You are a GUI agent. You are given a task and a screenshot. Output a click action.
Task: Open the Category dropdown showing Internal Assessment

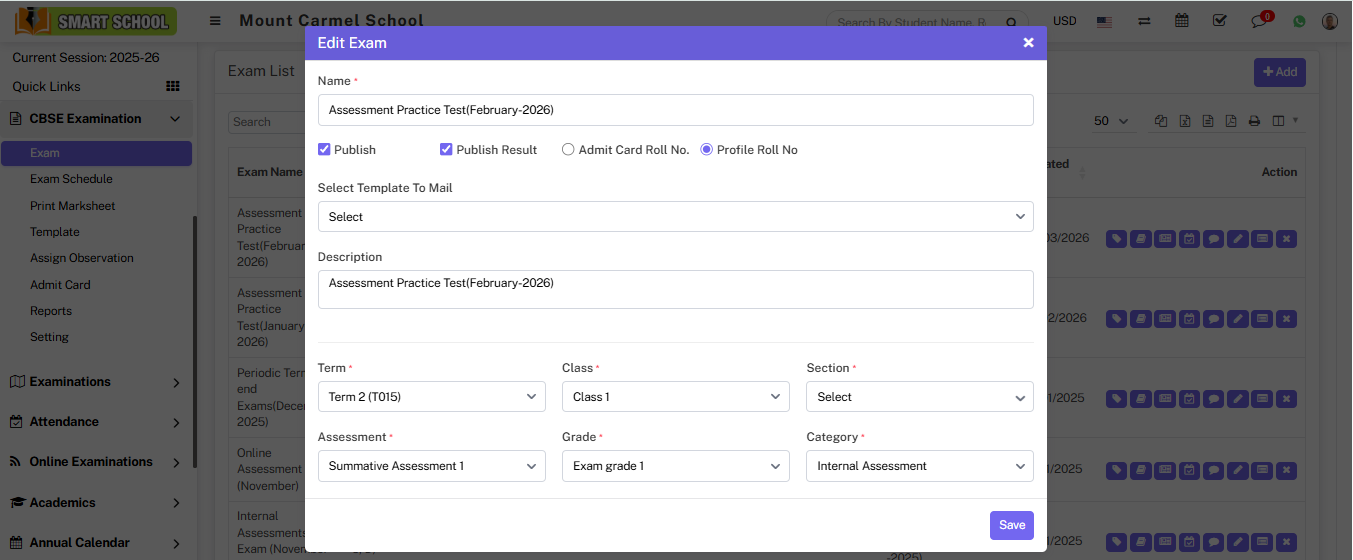pyautogui.click(x=919, y=466)
